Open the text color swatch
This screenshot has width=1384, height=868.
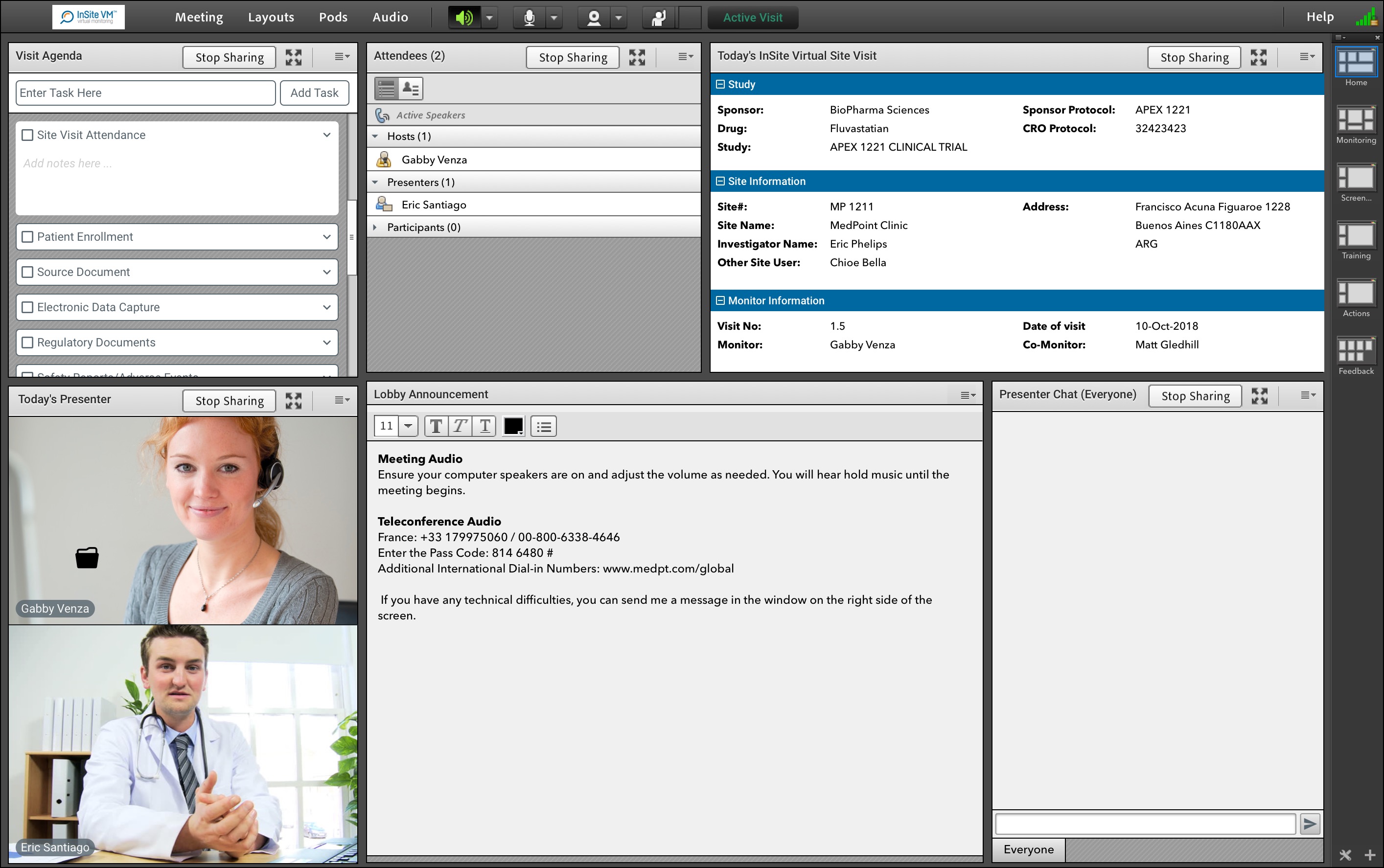coord(513,426)
